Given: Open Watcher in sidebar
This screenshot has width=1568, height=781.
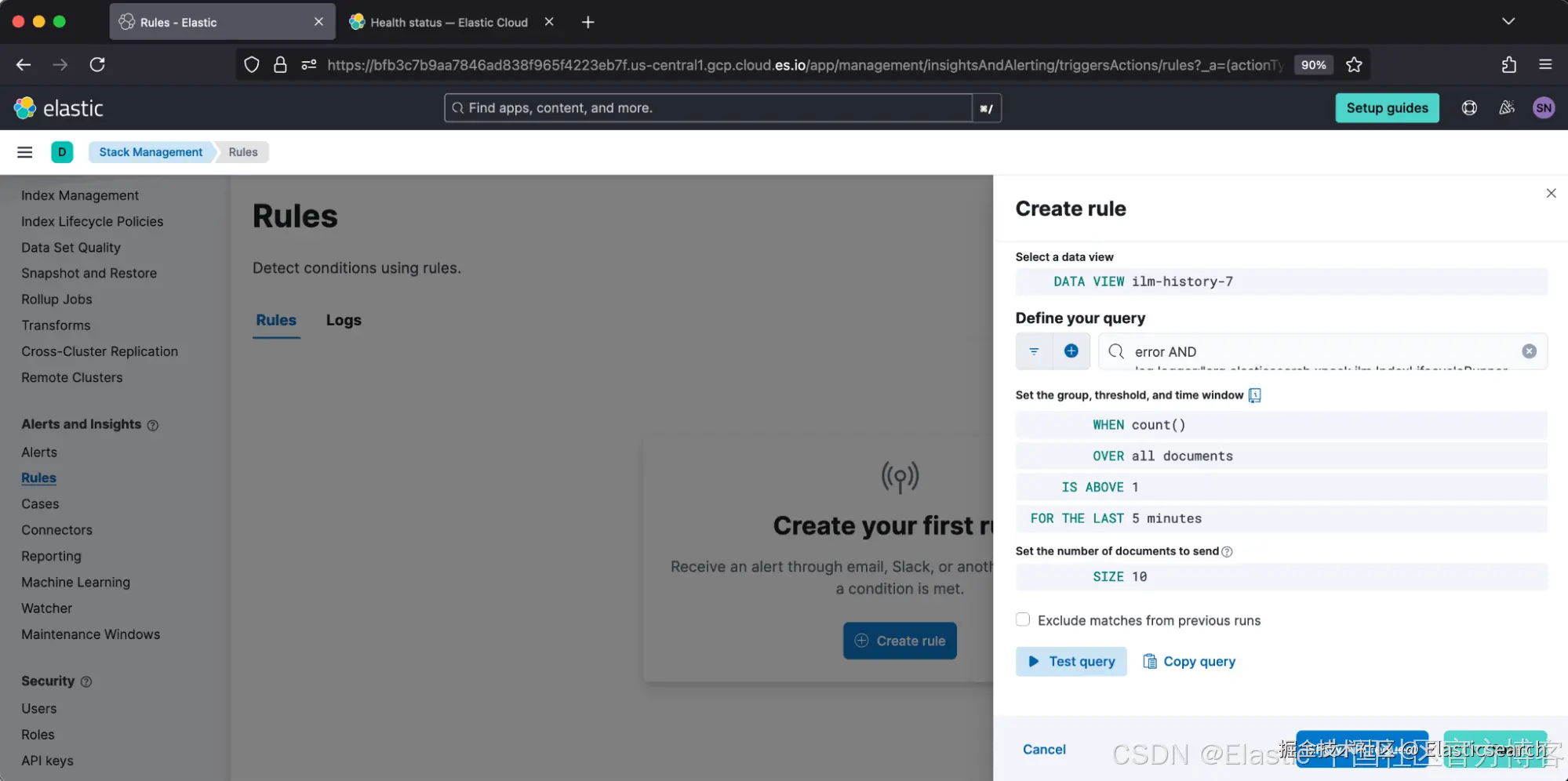Looking at the screenshot, I should pos(46,608).
